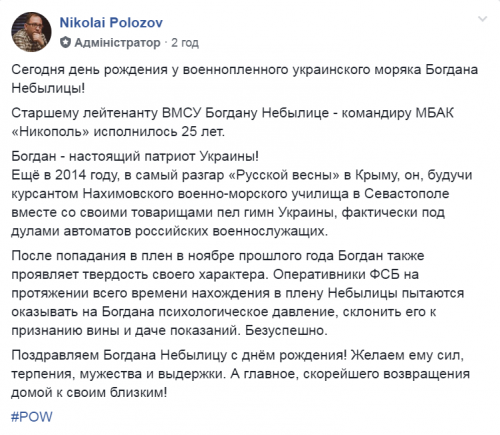
Task: Click the paragraph starting Ещё в 2014 году
Action: click(242, 203)
